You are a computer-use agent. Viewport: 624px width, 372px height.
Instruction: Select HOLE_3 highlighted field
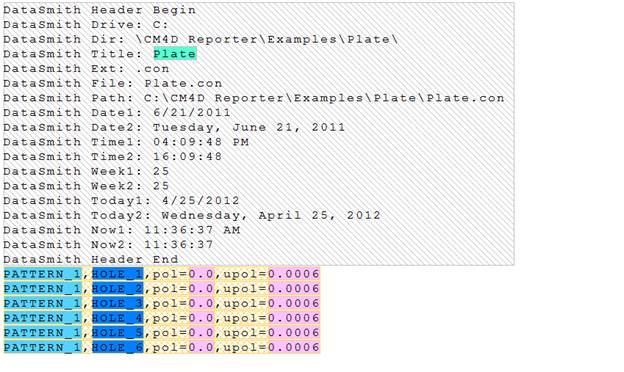[x=117, y=303]
